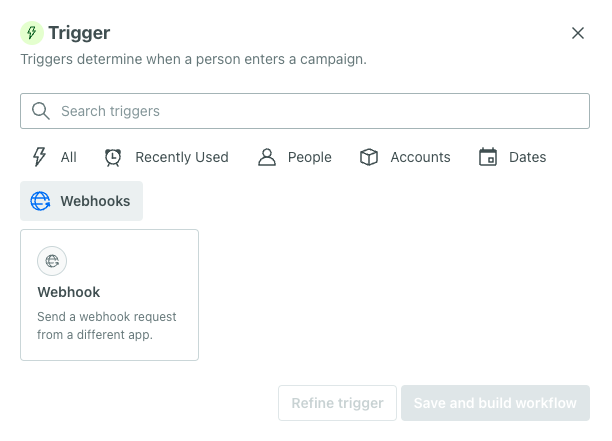Choose the Webhook trigger card title
Viewport: 612px width, 441px height.
click(69, 292)
